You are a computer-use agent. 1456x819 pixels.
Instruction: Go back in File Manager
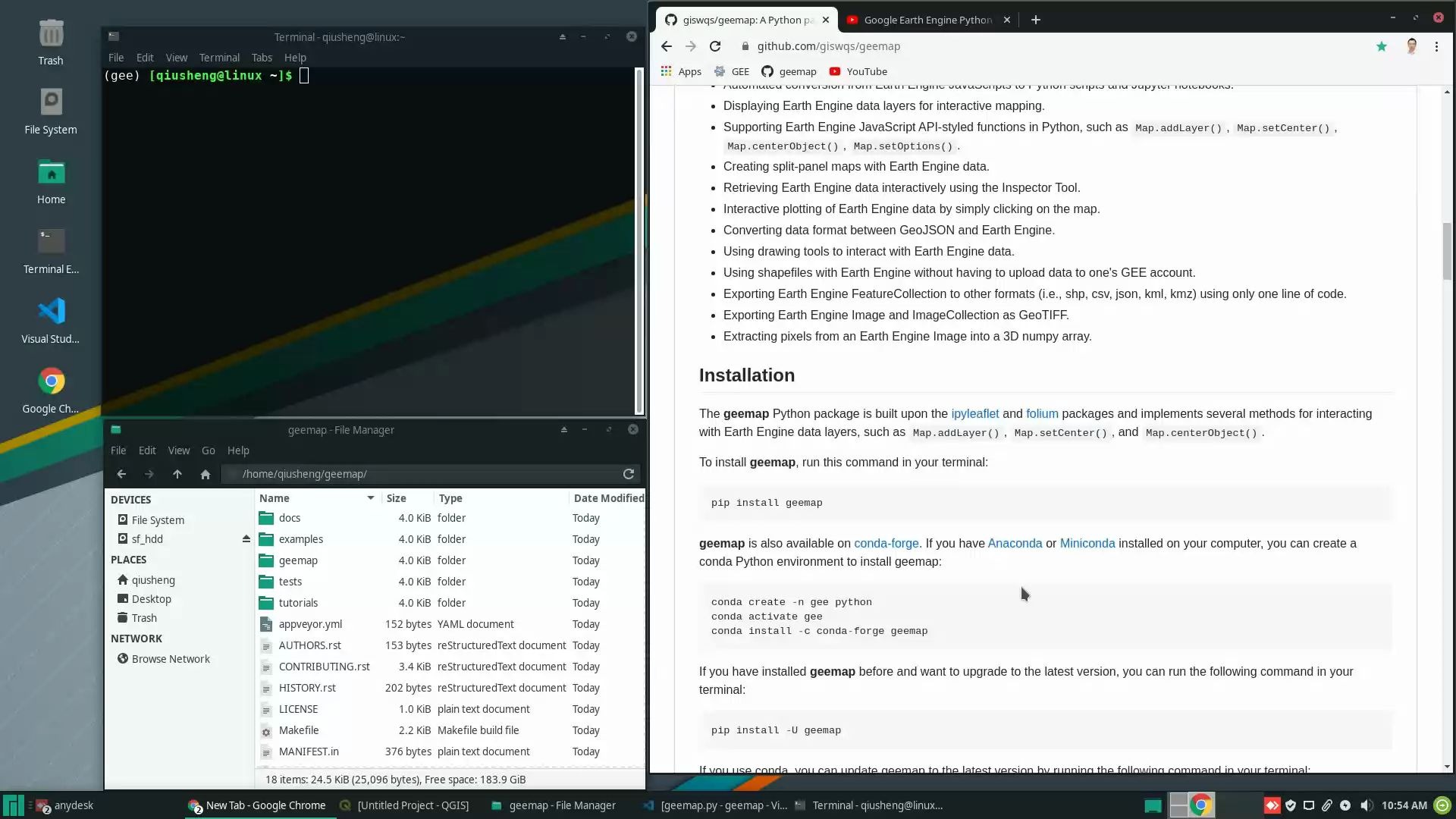point(121,474)
